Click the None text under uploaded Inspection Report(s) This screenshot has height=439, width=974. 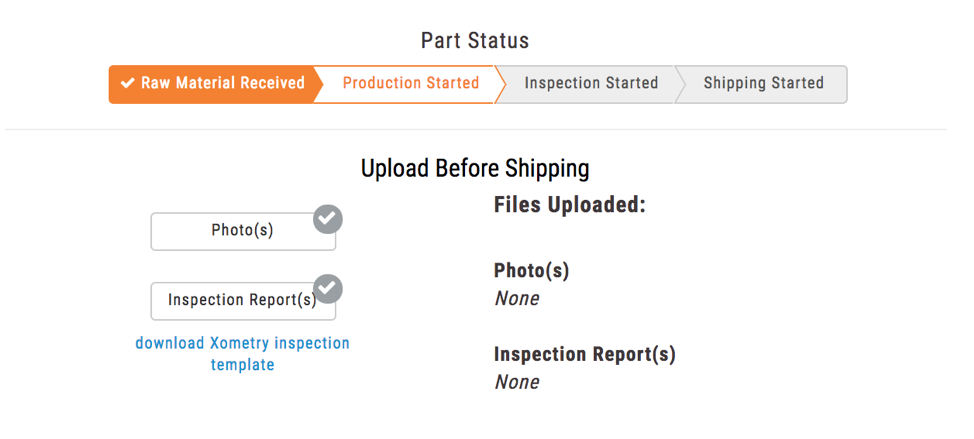[x=516, y=382]
